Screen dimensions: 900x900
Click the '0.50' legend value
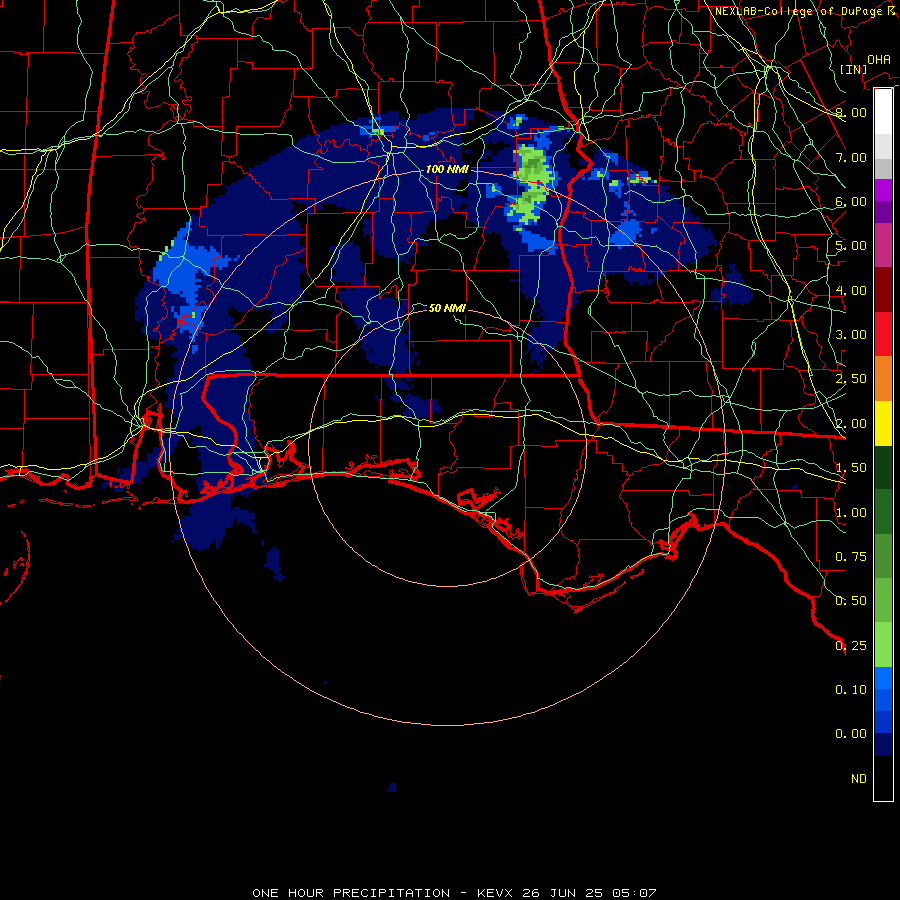tap(851, 601)
